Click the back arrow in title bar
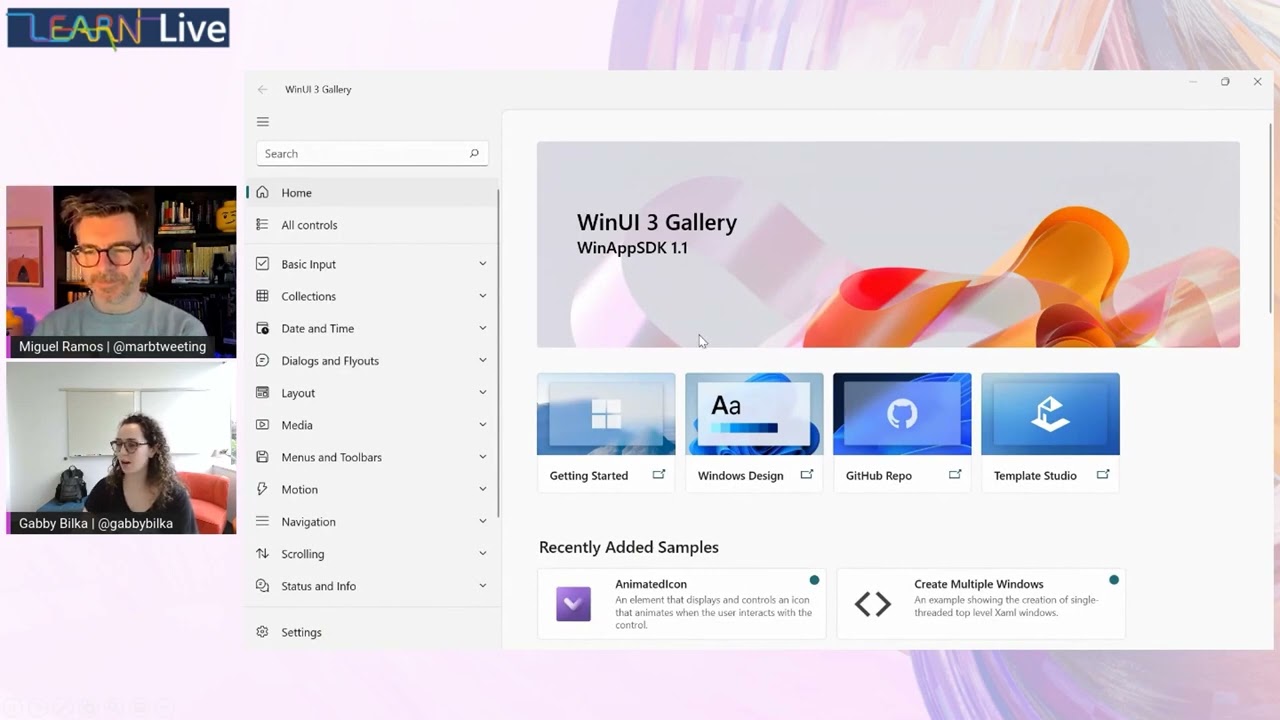 (x=262, y=89)
